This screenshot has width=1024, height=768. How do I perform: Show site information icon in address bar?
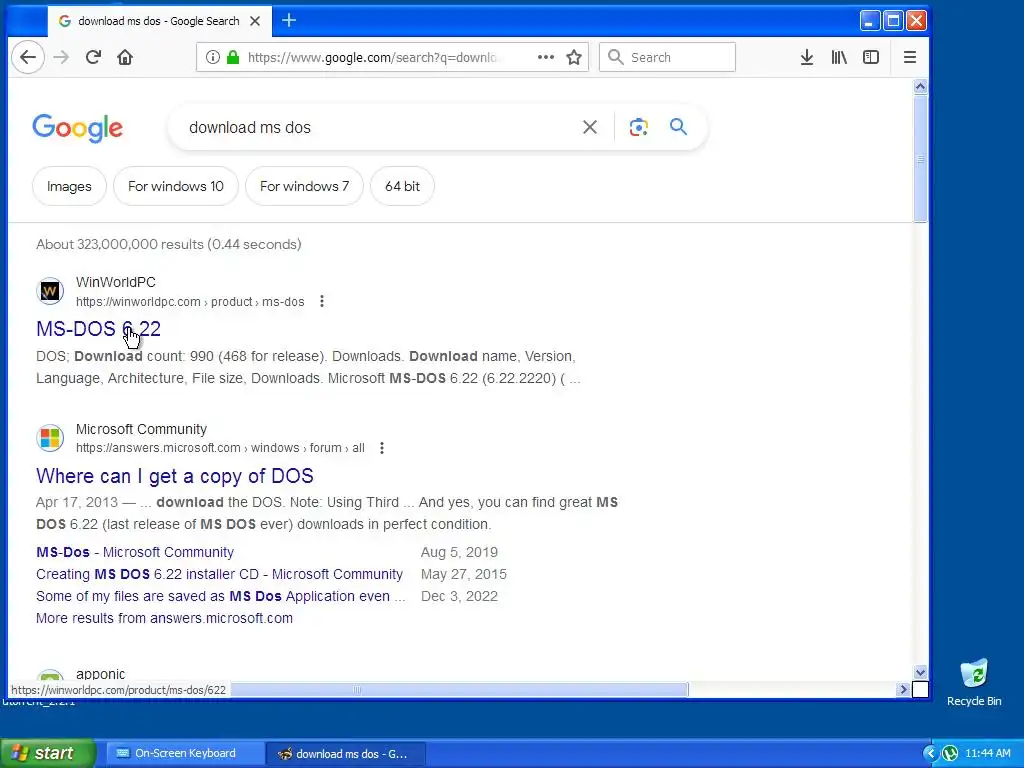pyautogui.click(x=213, y=57)
